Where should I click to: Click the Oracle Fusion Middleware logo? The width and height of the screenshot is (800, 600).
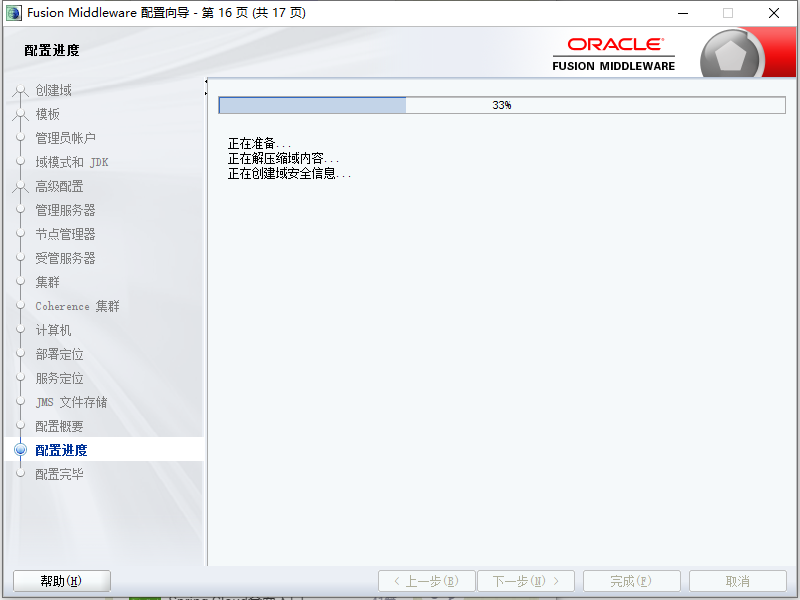point(614,54)
